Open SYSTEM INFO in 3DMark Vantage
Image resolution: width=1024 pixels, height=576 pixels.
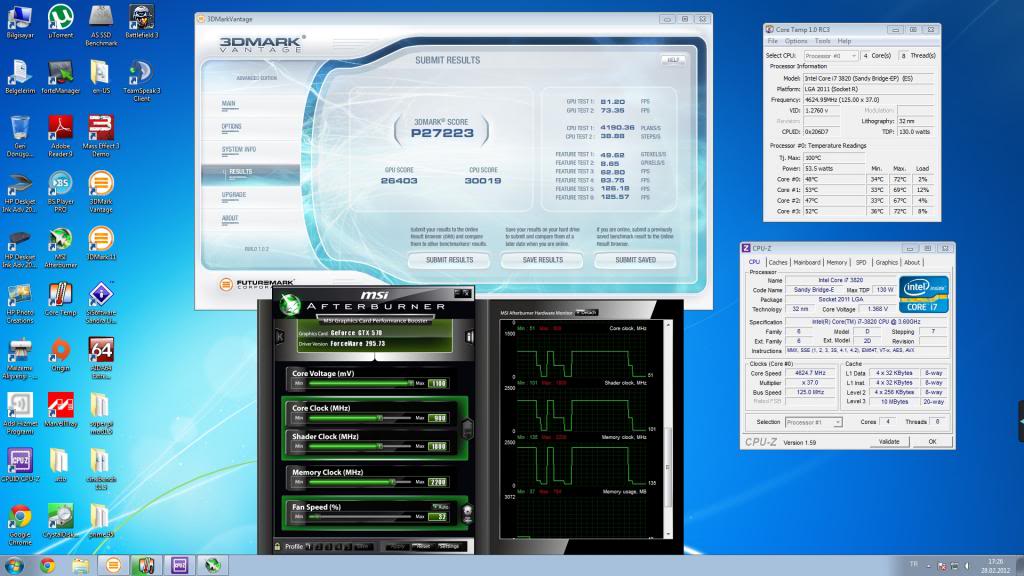point(239,150)
